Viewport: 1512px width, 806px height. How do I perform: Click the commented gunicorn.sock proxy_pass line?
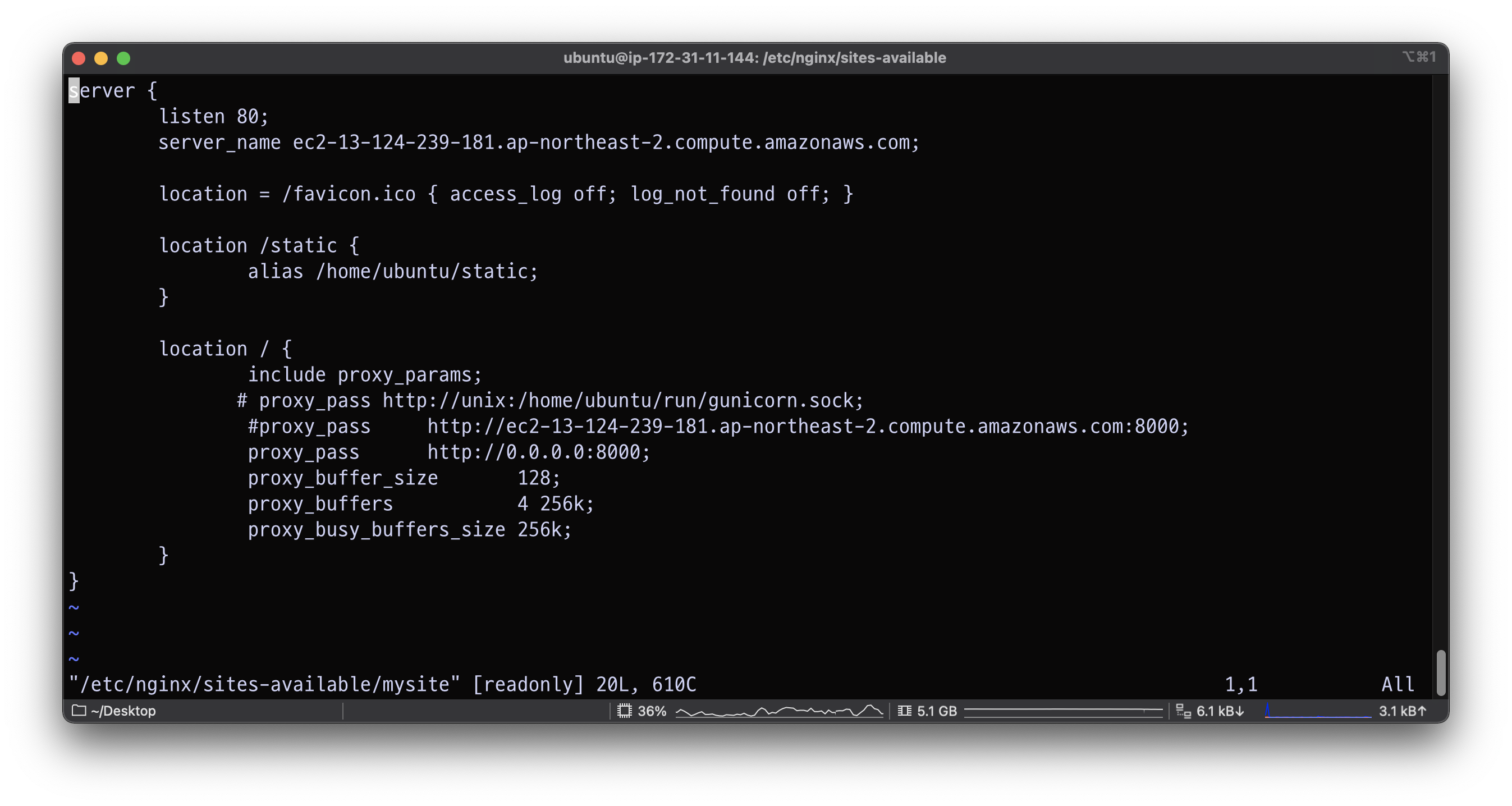click(x=549, y=400)
